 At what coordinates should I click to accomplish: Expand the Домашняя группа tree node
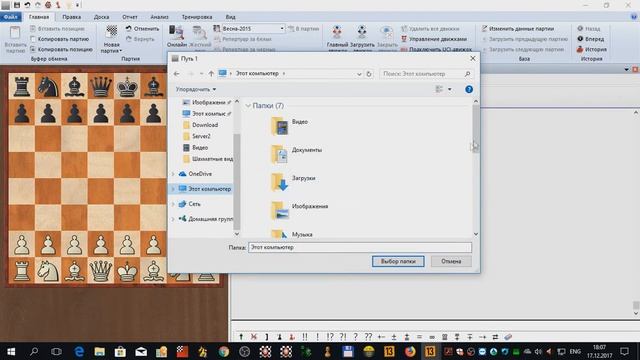click(x=173, y=219)
